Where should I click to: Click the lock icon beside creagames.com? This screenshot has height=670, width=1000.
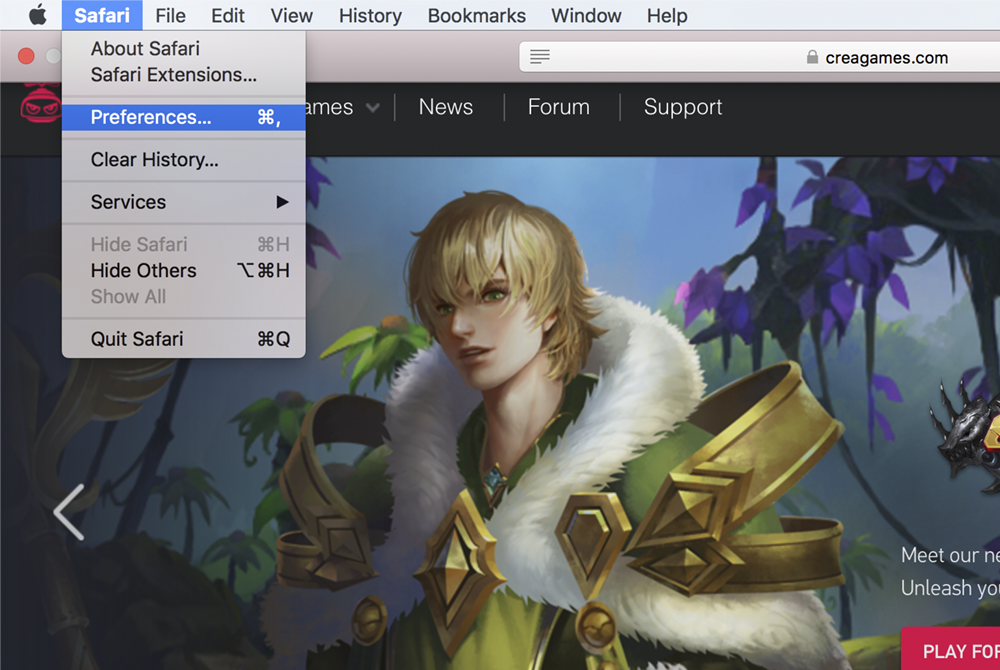click(812, 57)
